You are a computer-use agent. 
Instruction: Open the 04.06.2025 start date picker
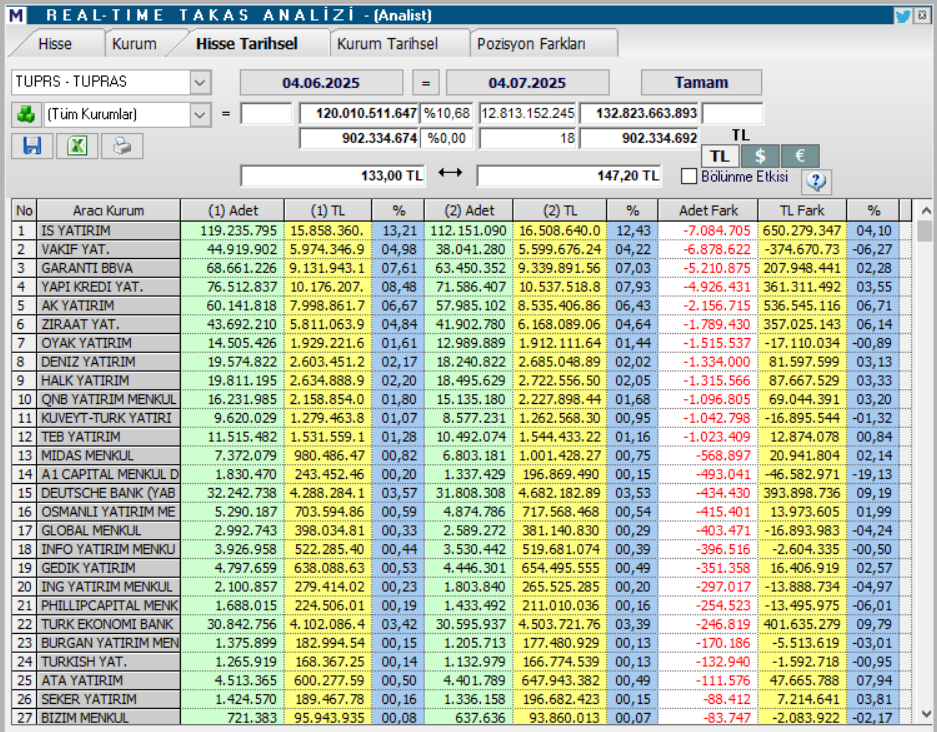point(321,83)
